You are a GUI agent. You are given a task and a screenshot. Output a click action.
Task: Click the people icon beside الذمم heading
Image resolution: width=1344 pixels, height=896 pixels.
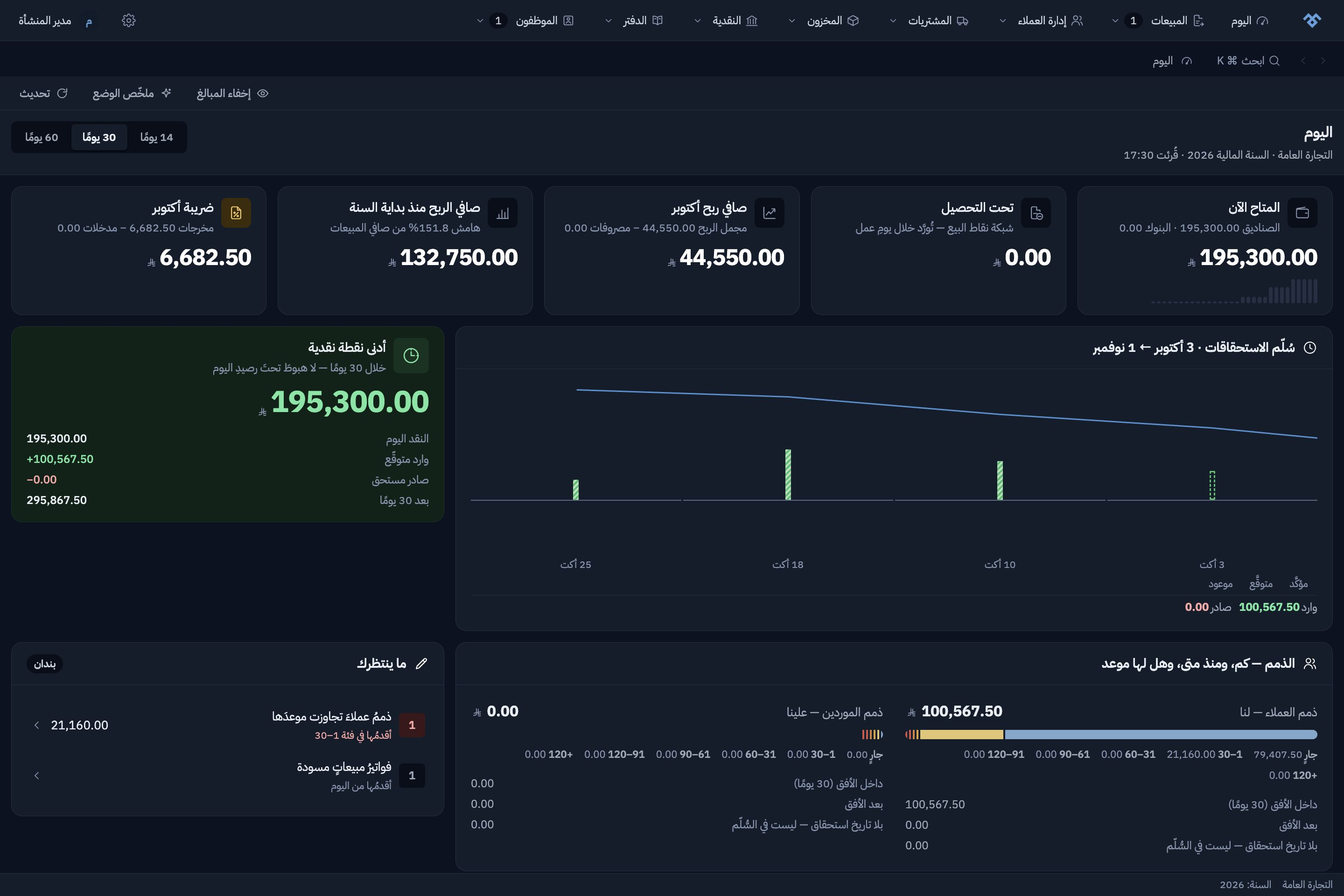click(x=1310, y=664)
